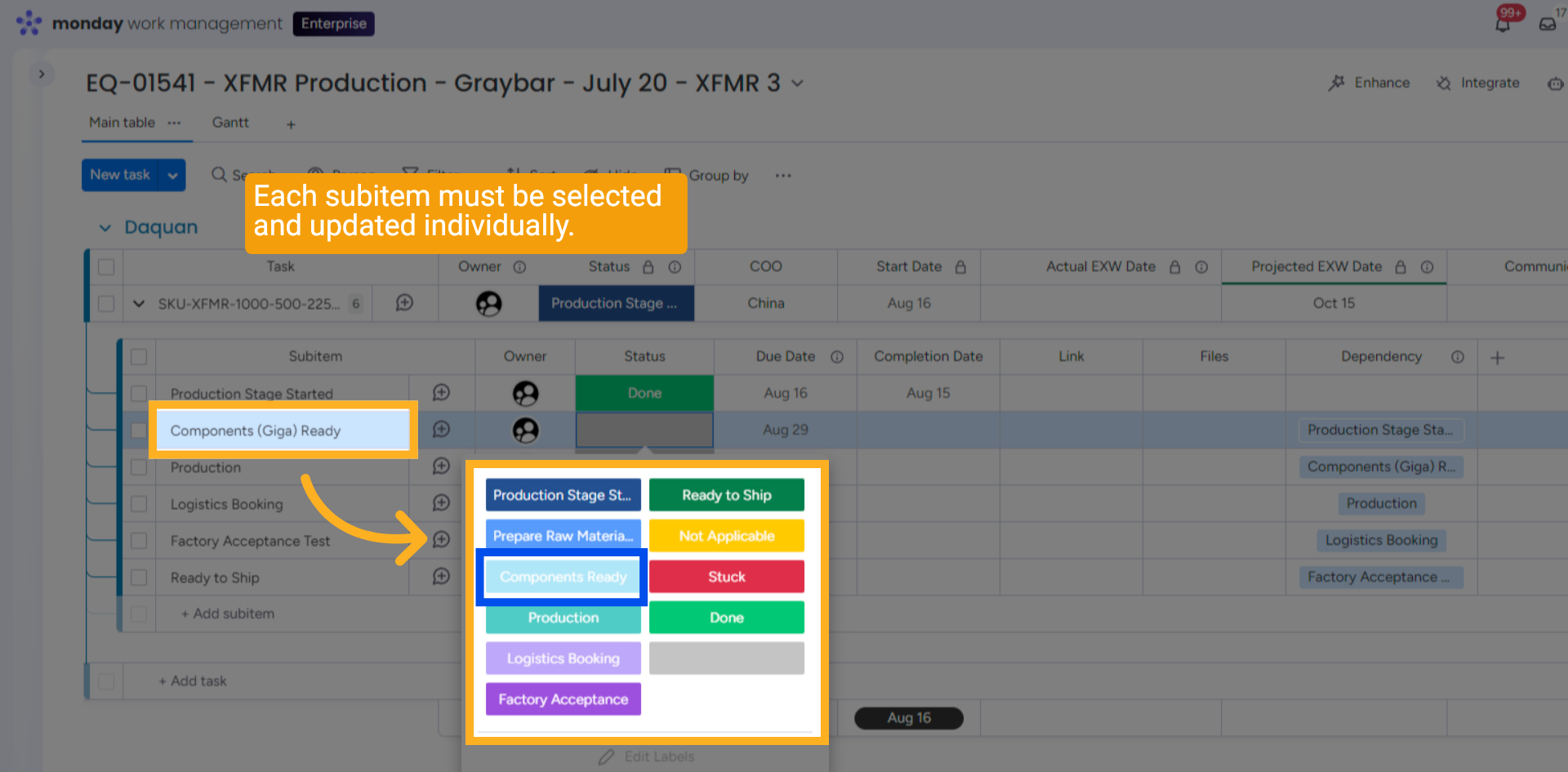Click the Oct 15 projected EXW date cell
The width and height of the screenshot is (1568, 772).
coord(1334,303)
